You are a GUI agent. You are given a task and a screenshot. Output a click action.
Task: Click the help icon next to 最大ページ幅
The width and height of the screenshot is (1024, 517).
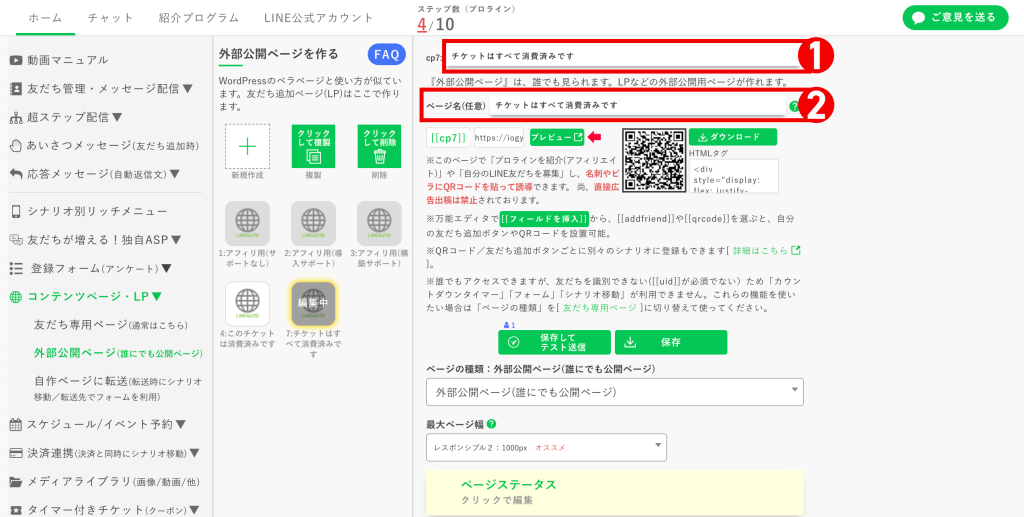pos(492,424)
